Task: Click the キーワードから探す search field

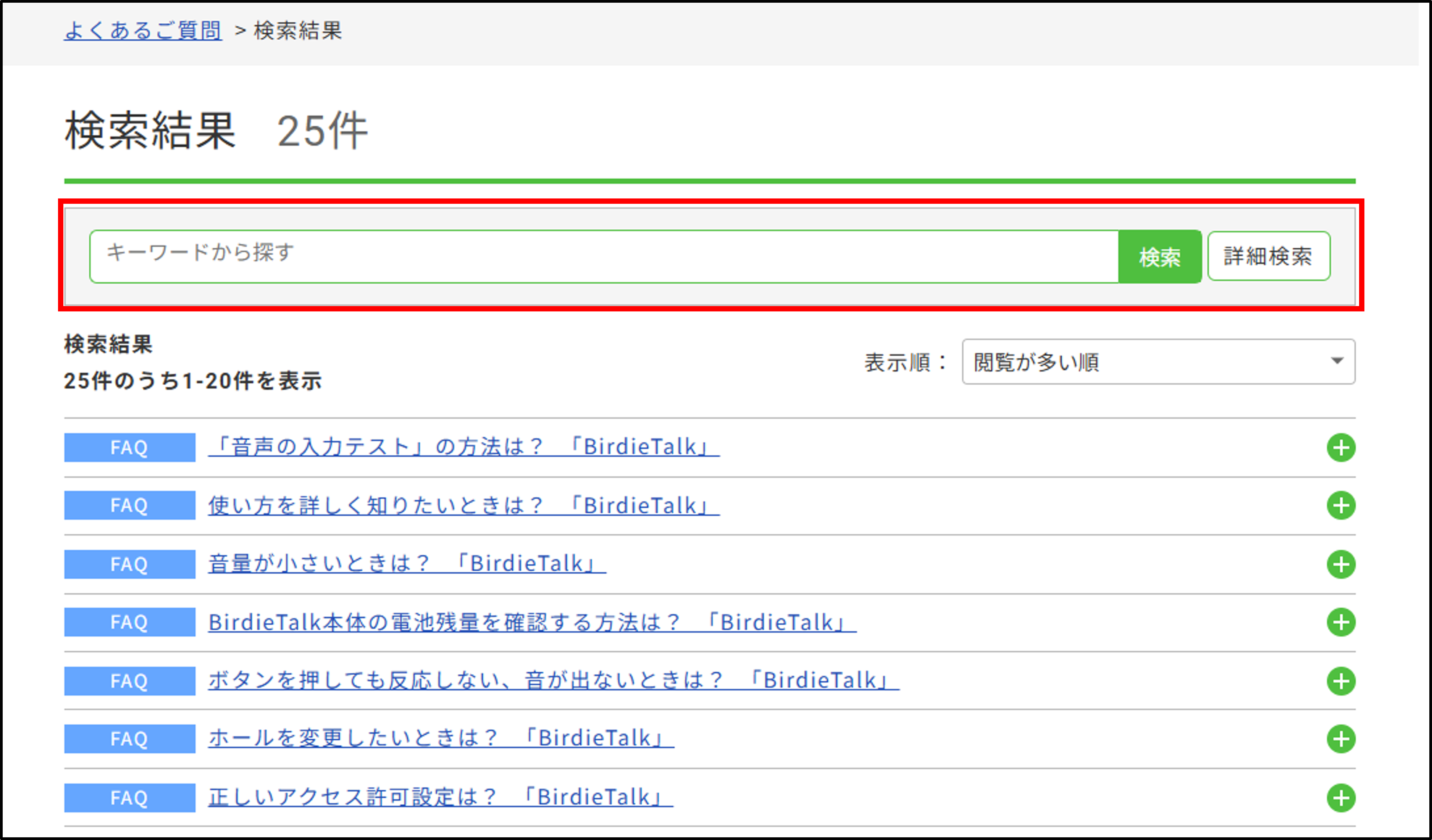Action: pyautogui.click(x=604, y=256)
